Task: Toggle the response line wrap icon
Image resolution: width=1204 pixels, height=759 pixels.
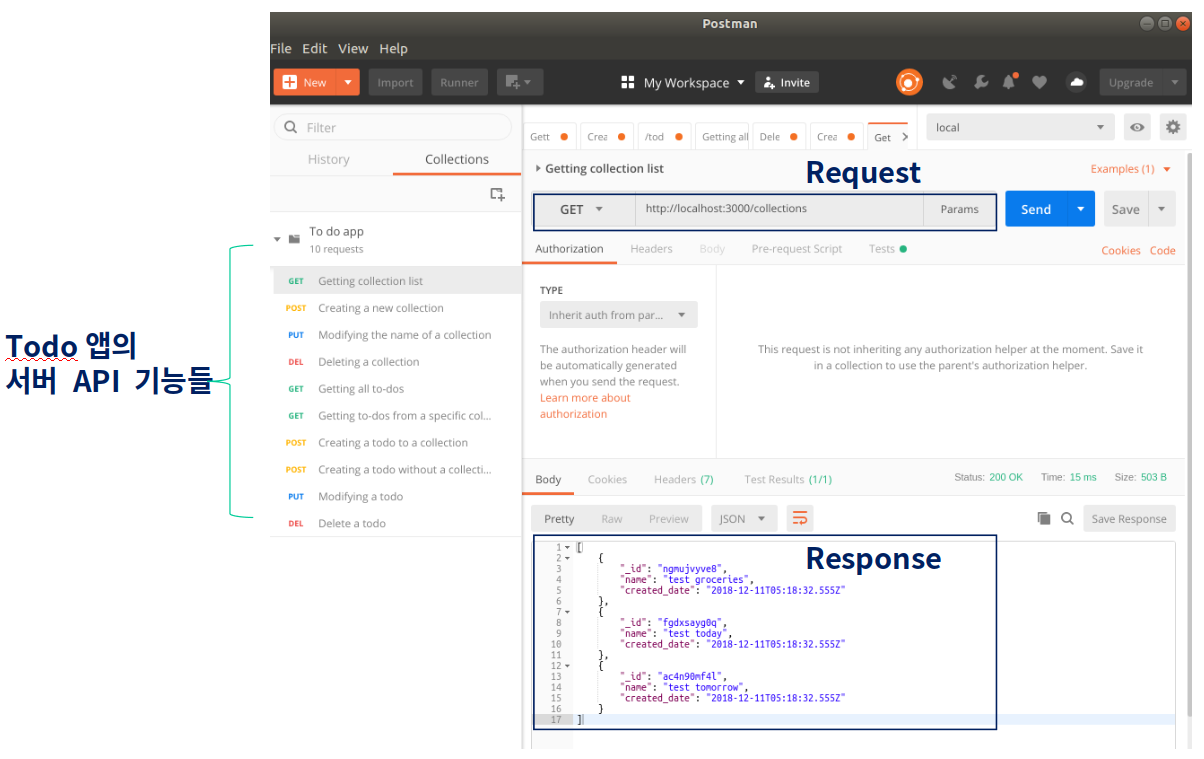Action: click(800, 518)
